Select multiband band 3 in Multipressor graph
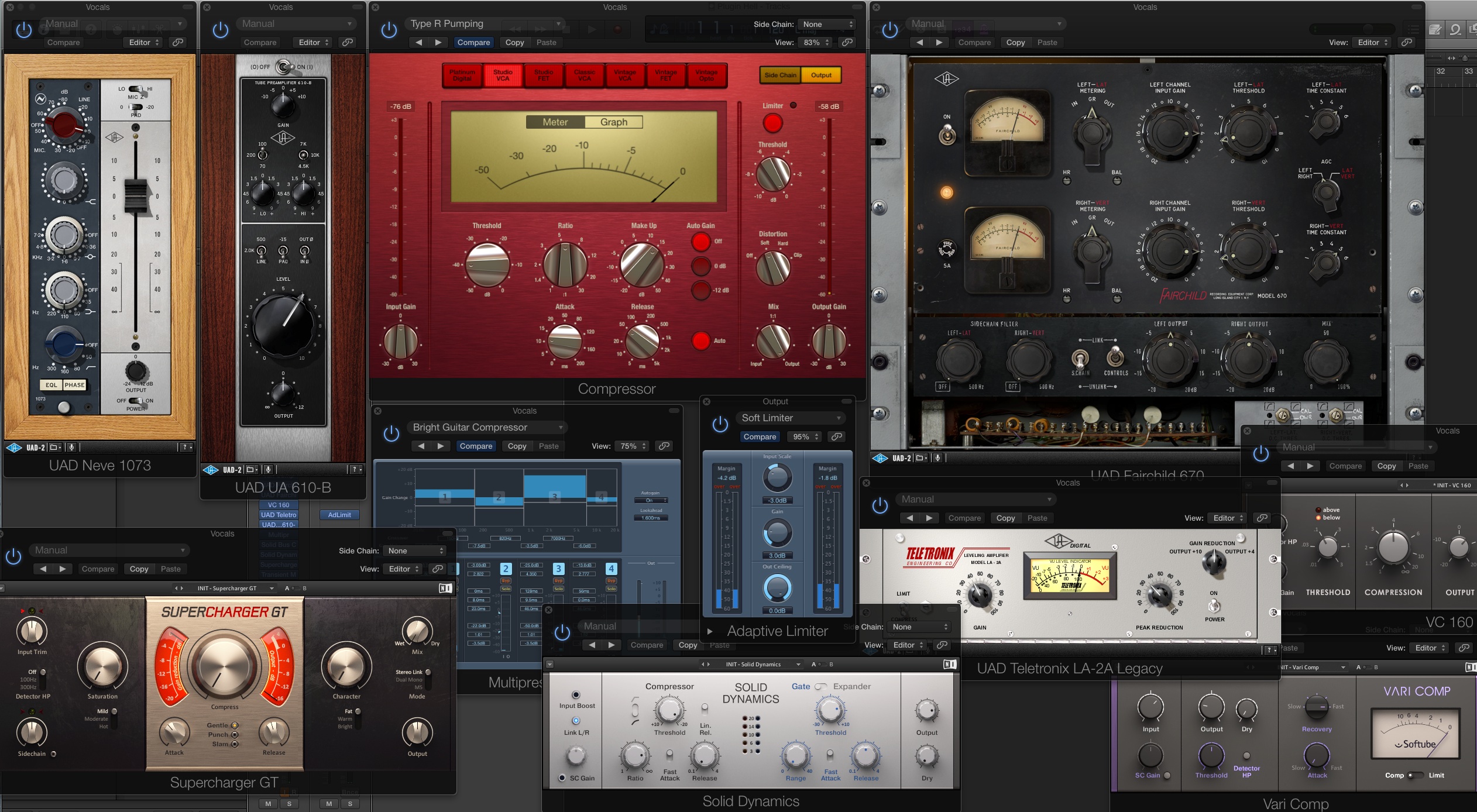The image size is (1477, 812). point(554,497)
